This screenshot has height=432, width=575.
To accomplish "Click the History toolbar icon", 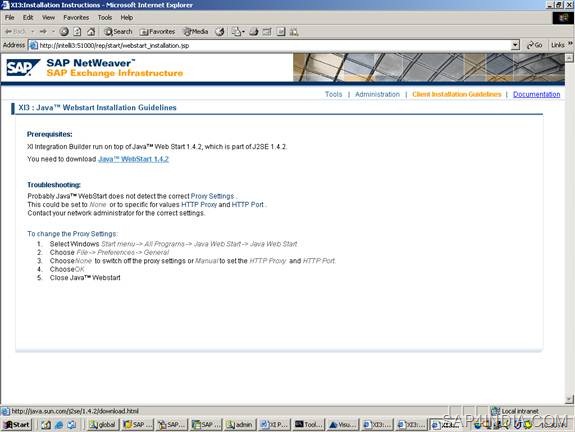I will [x=220, y=32].
